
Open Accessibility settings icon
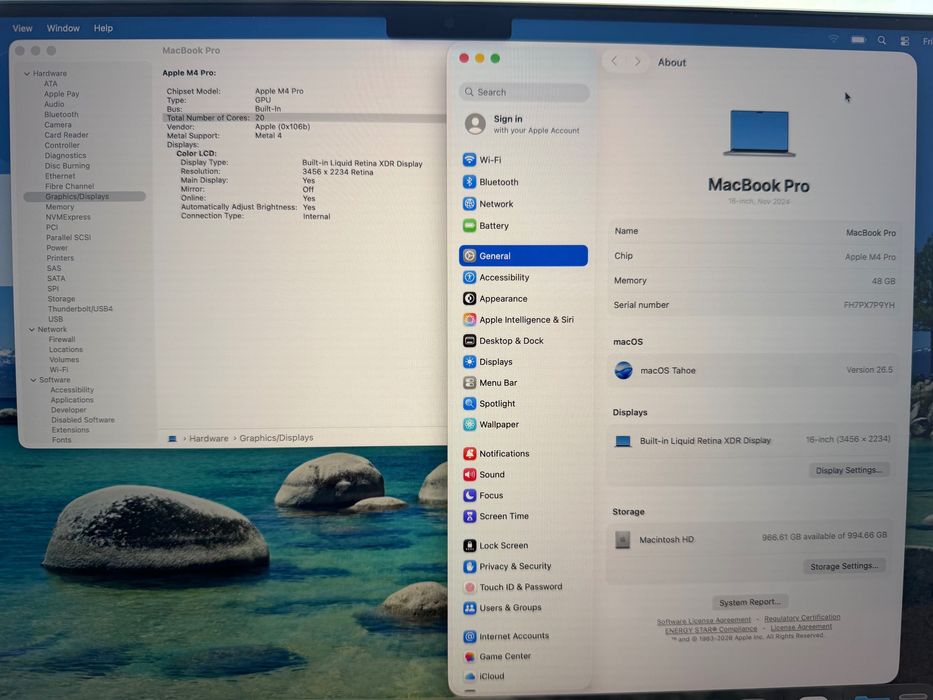tap(469, 277)
